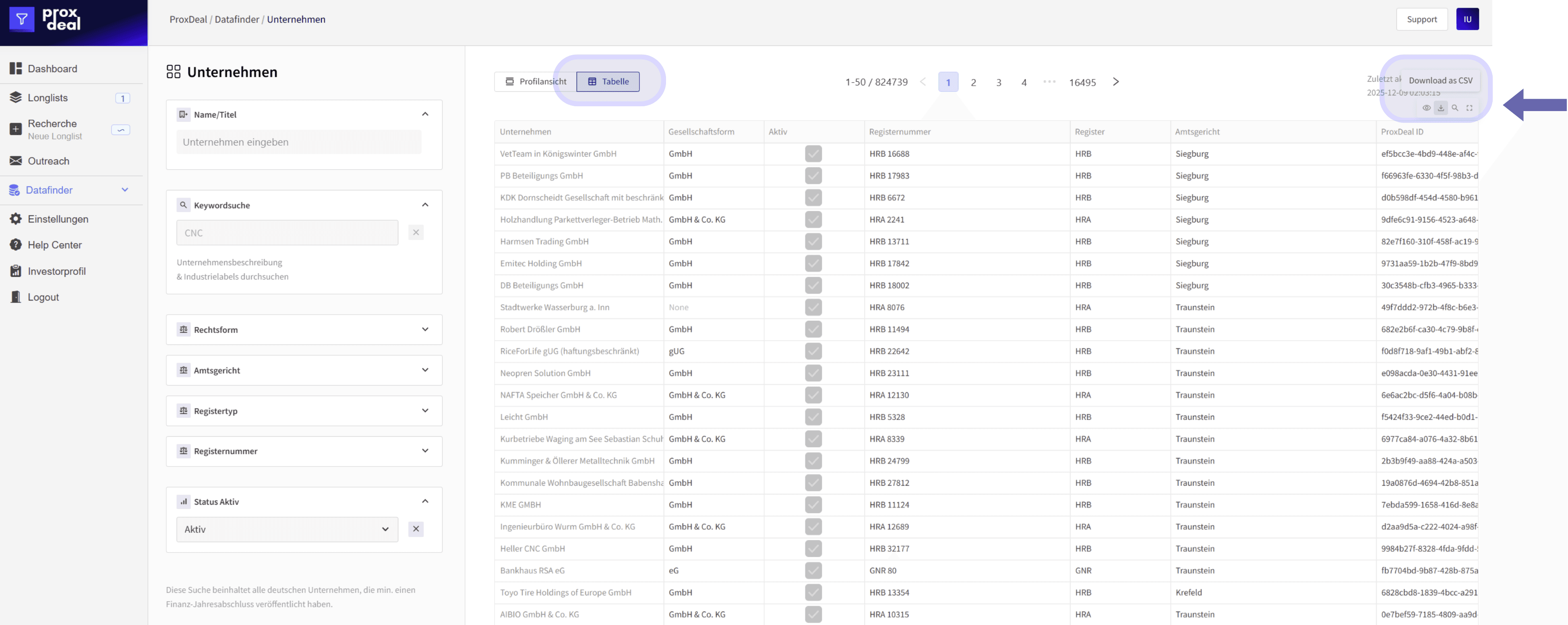Click the download as CSV icon
Screen dimensions: 1568x625
[x=1440, y=108]
